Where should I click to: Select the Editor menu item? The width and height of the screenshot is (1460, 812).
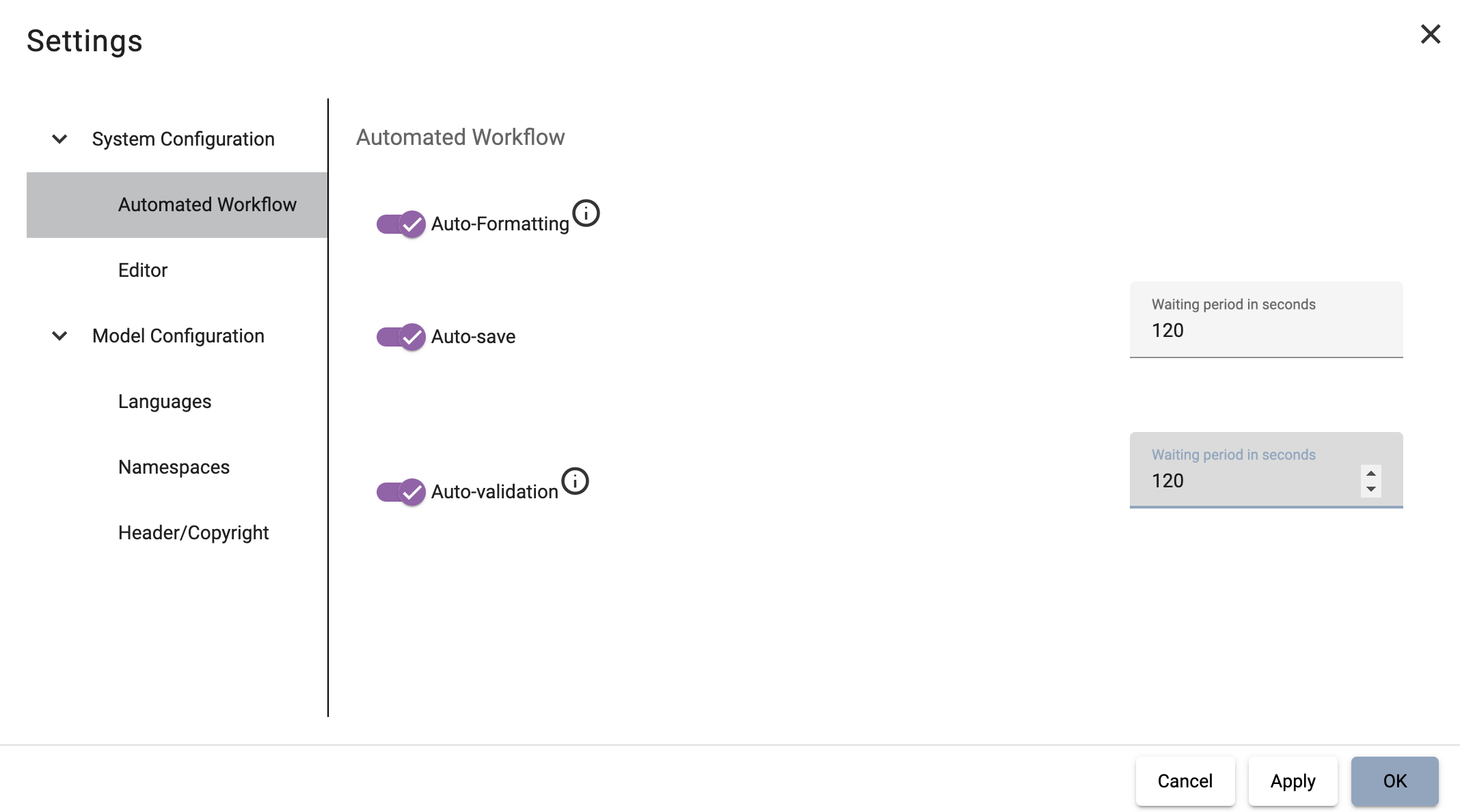(x=142, y=270)
